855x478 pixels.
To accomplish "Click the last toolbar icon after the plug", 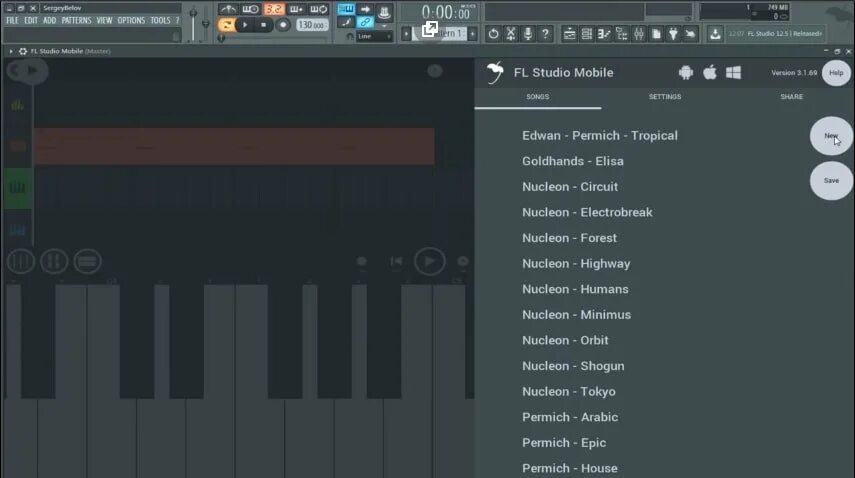I will [x=690, y=34].
